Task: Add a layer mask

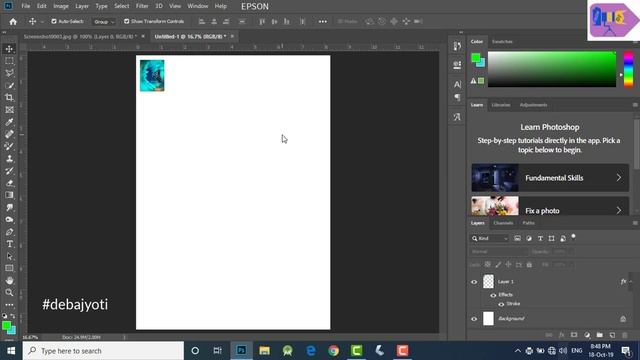Action: (x=574, y=335)
